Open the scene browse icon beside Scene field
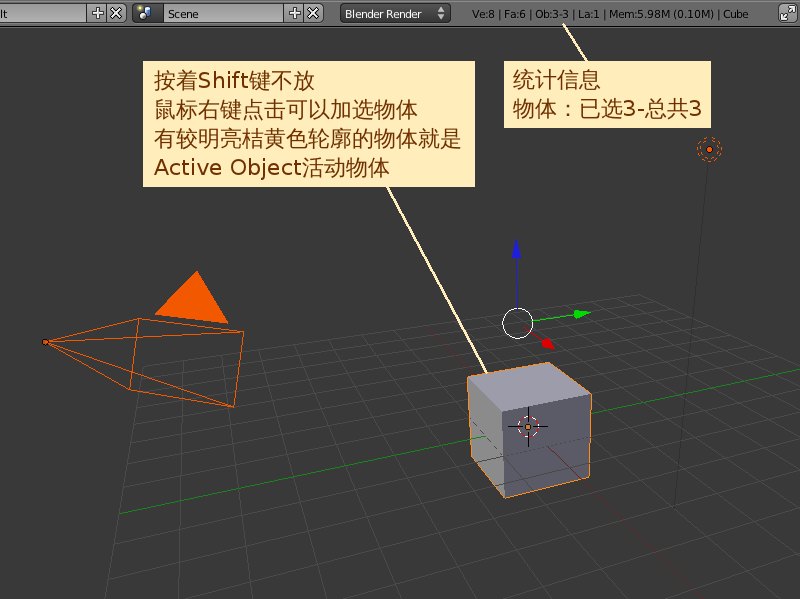 tap(147, 13)
